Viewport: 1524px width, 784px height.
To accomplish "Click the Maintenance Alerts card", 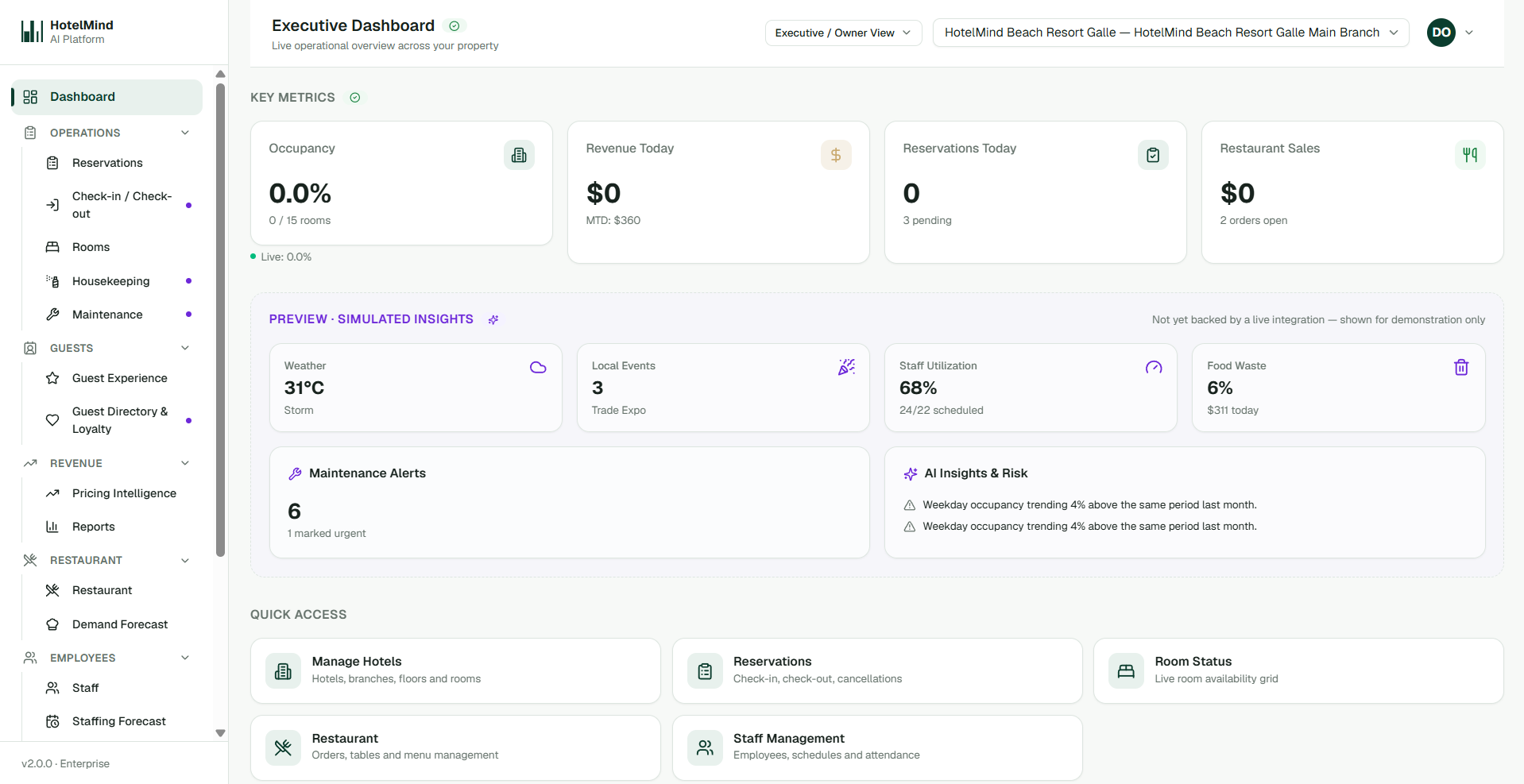I will [570, 502].
